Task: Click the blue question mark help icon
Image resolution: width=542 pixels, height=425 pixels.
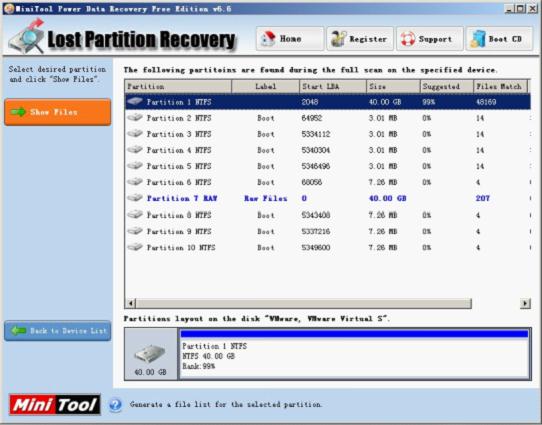Action: tap(115, 405)
